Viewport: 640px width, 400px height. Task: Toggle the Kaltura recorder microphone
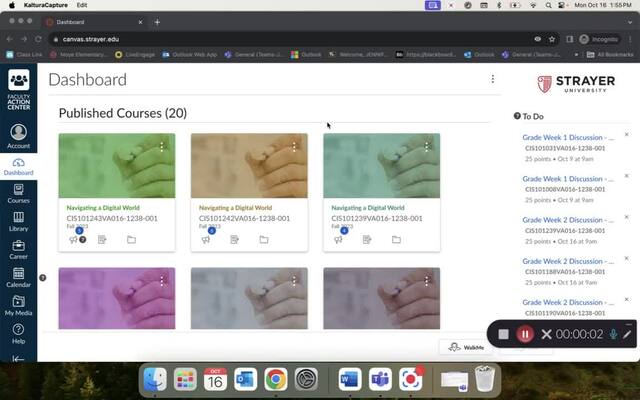click(613, 334)
